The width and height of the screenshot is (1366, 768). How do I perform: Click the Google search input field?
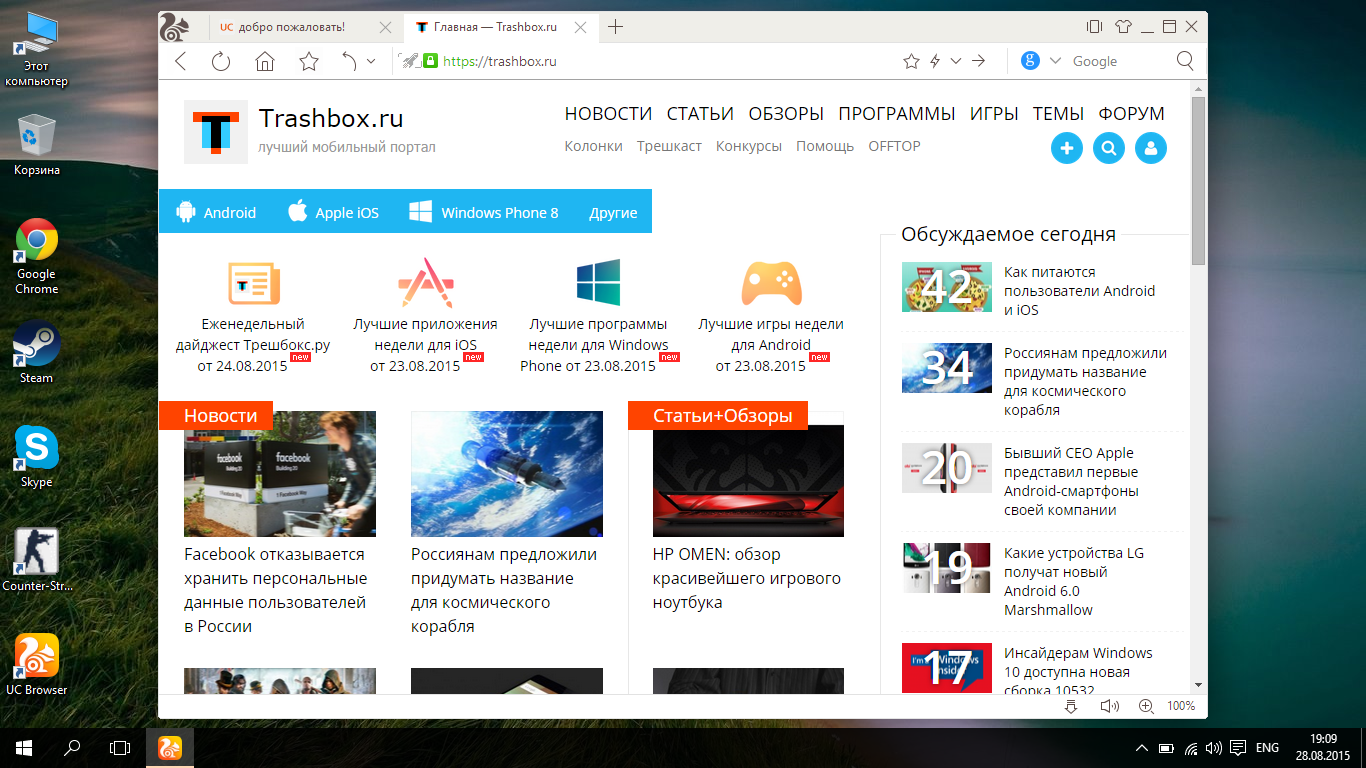click(x=1118, y=61)
